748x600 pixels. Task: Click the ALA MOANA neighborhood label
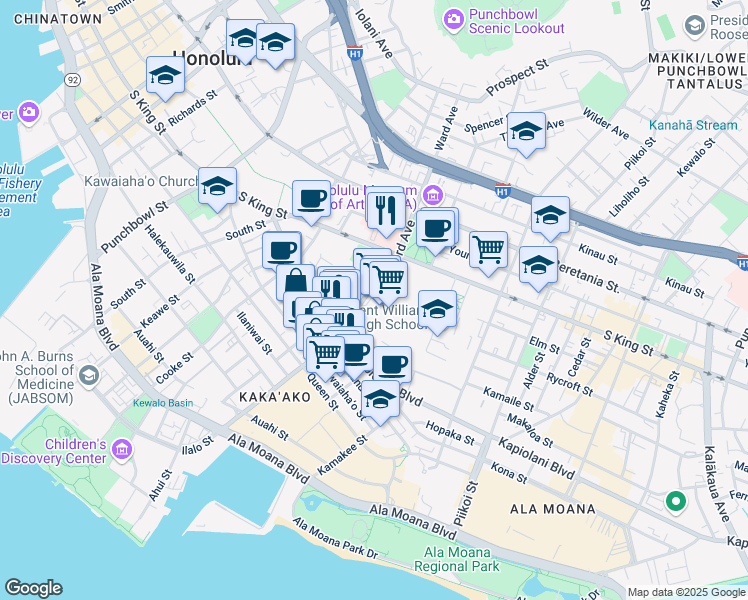[553, 509]
